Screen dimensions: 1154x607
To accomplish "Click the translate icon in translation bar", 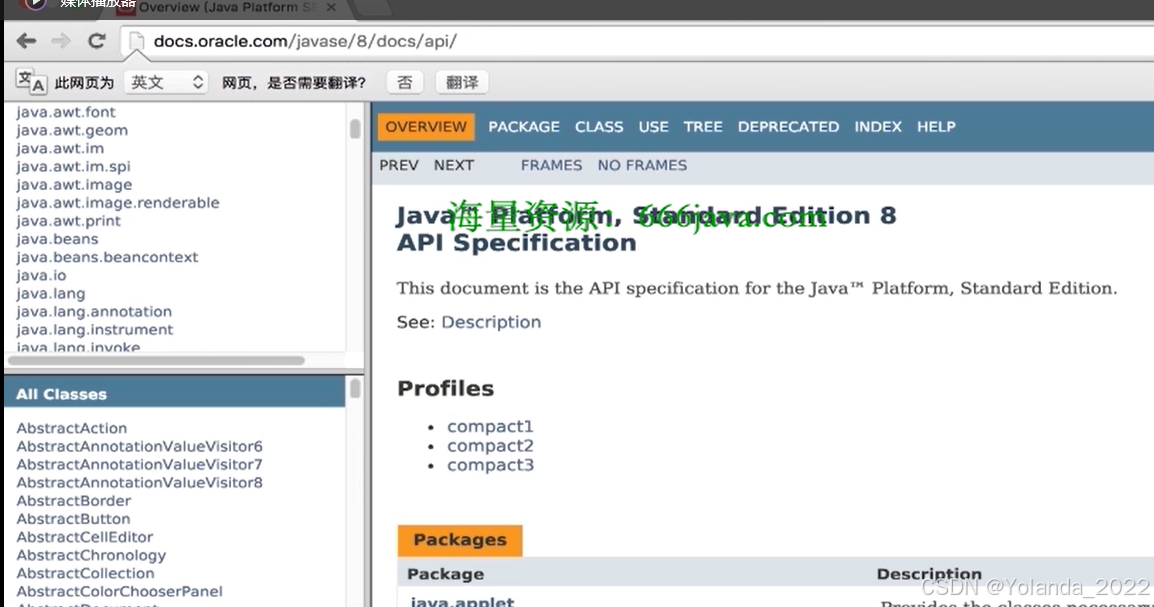I will [31, 82].
